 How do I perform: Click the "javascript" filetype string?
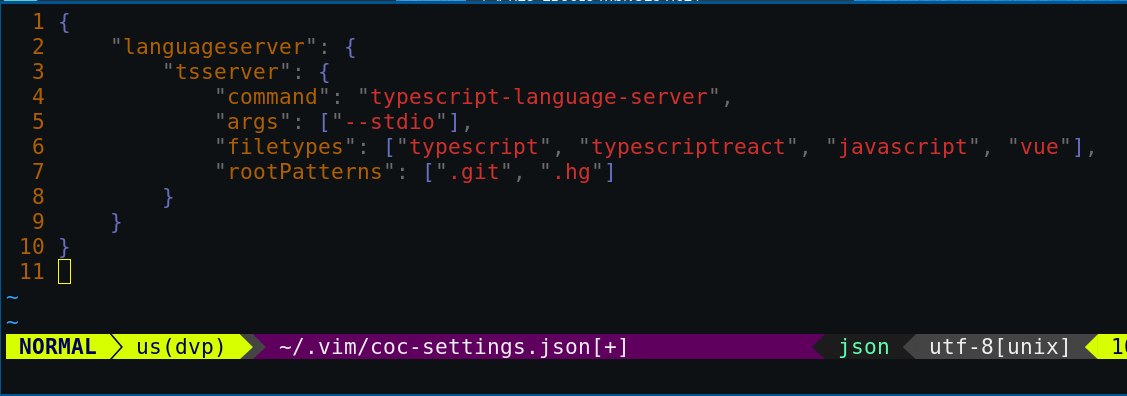903,147
